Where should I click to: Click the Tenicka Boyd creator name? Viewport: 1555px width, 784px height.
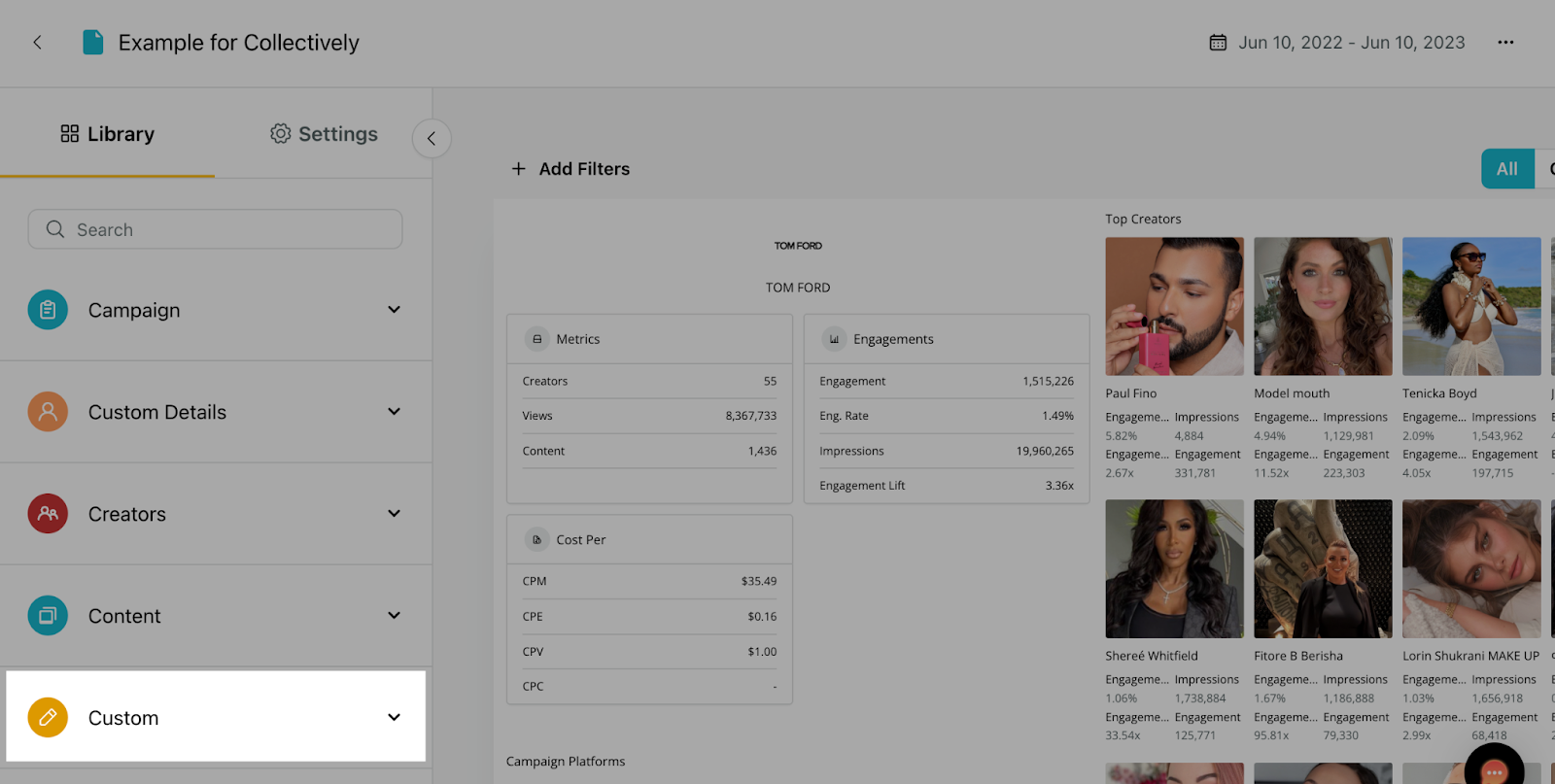(1439, 393)
